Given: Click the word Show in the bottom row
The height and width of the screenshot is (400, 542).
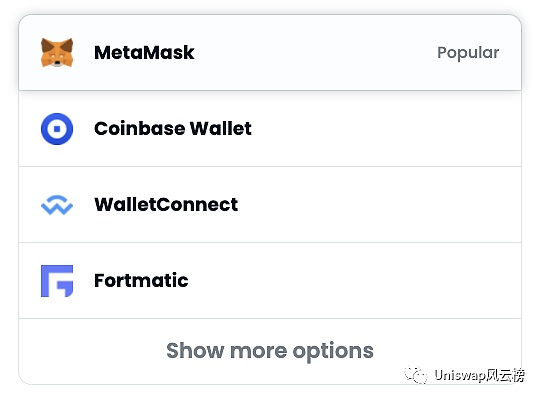Looking at the screenshot, I should [x=195, y=351].
